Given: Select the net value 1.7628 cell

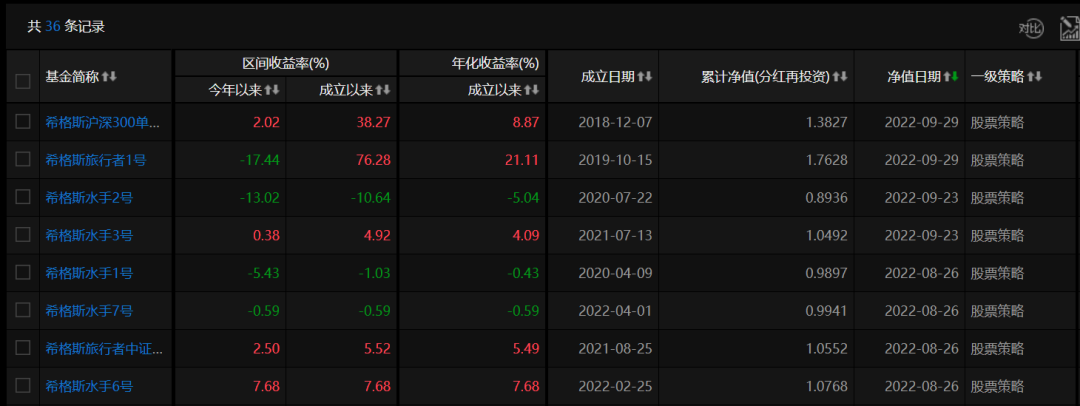Looking at the screenshot, I should coord(827,161).
